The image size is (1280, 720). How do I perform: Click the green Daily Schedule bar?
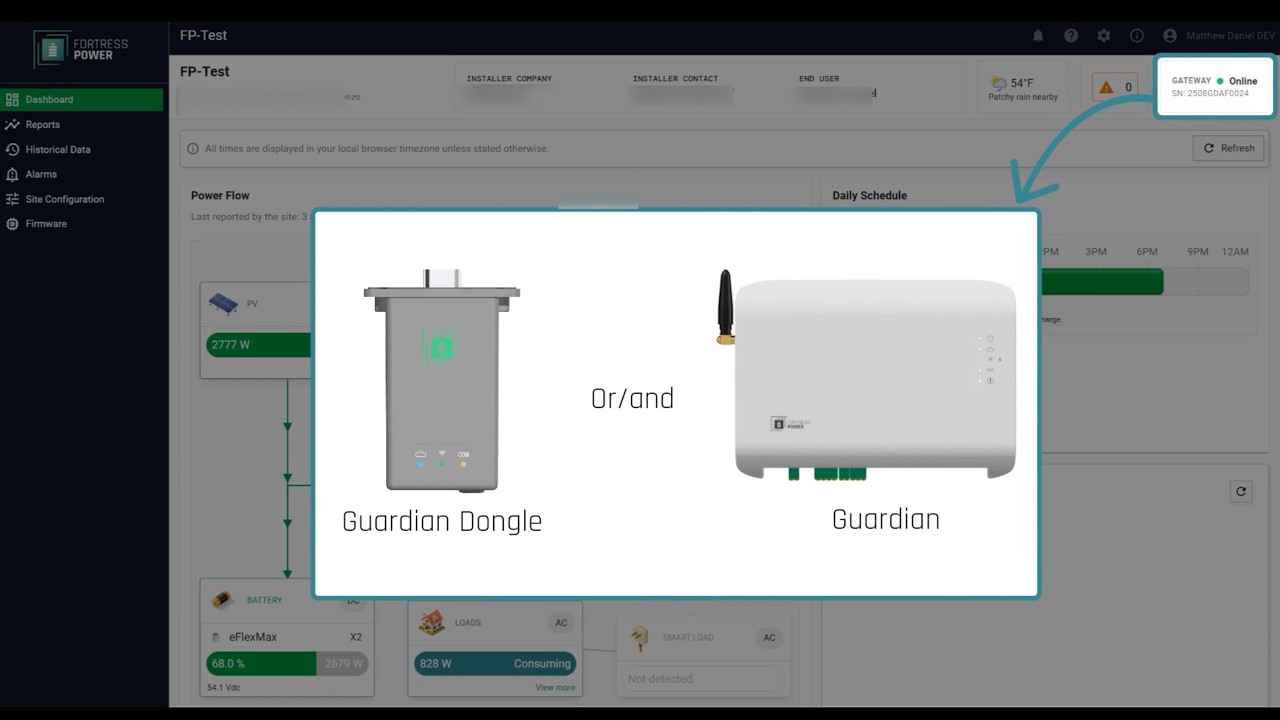pyautogui.click(x=1102, y=282)
